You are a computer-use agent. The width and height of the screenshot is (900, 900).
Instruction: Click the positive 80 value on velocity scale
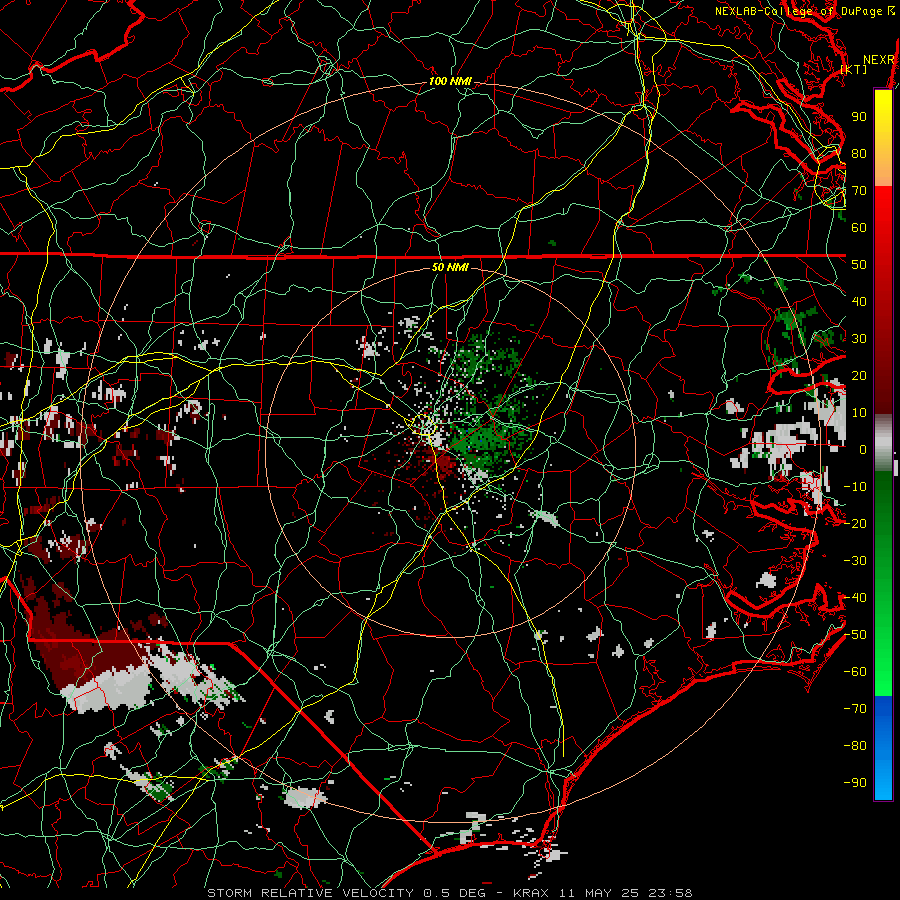coord(859,154)
